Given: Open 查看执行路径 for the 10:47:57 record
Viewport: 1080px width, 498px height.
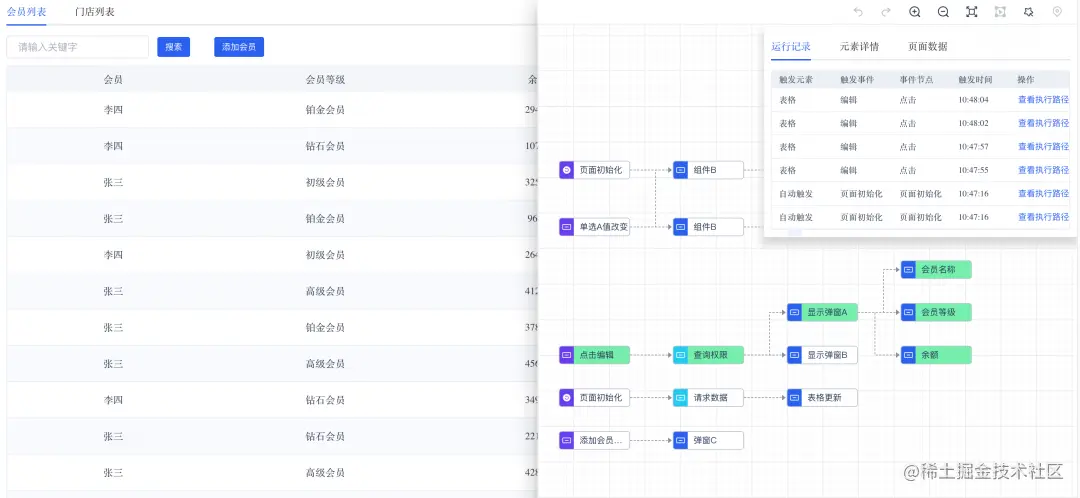Looking at the screenshot, I should pyautogui.click(x=1043, y=147).
